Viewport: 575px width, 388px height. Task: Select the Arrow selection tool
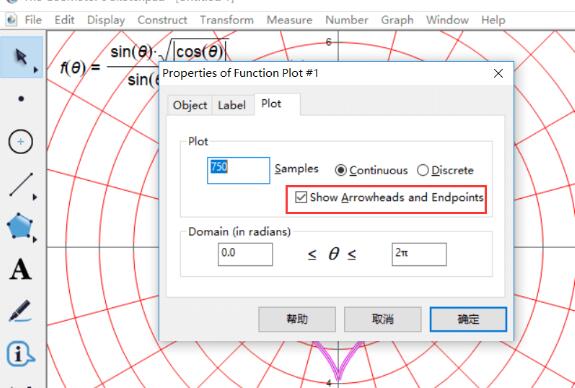(21, 57)
